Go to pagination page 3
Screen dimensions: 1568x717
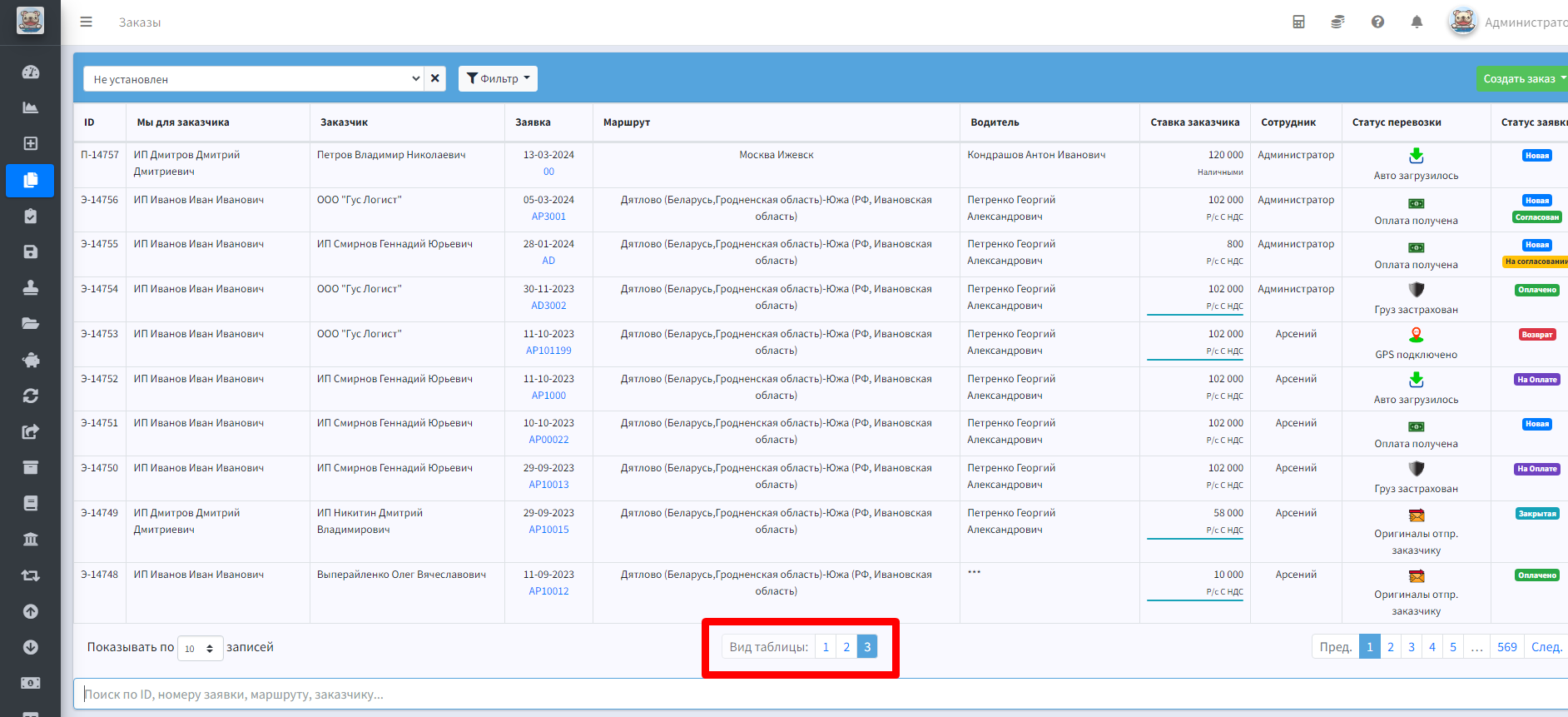pos(1412,647)
